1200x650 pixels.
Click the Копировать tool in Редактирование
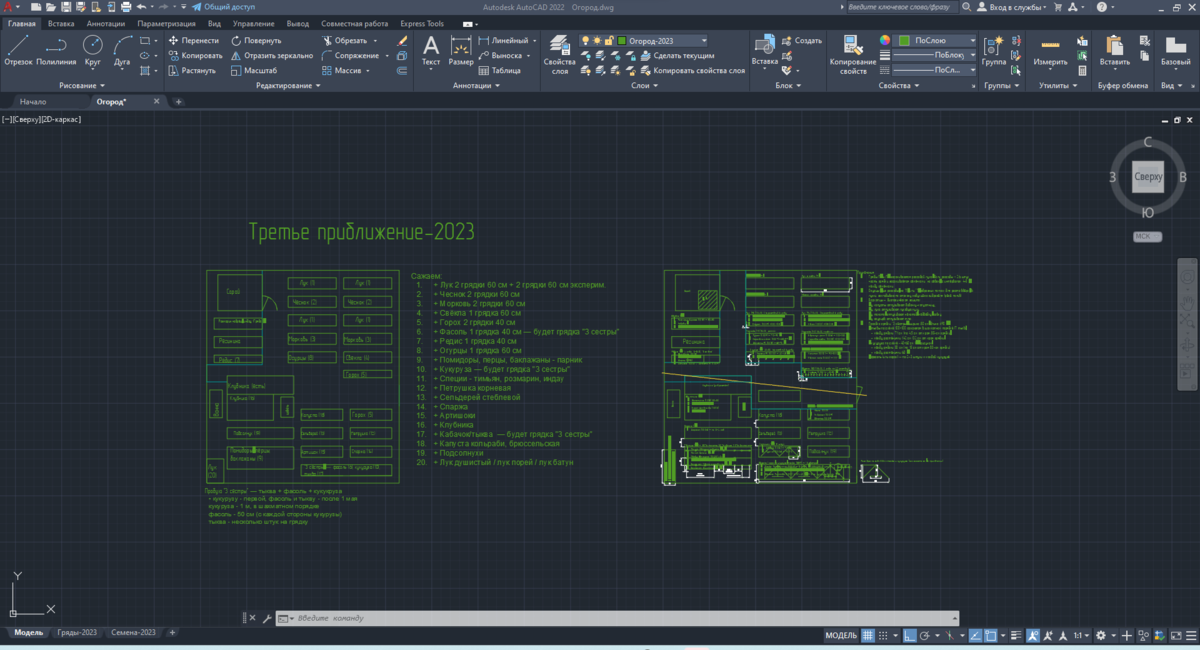click(195, 56)
